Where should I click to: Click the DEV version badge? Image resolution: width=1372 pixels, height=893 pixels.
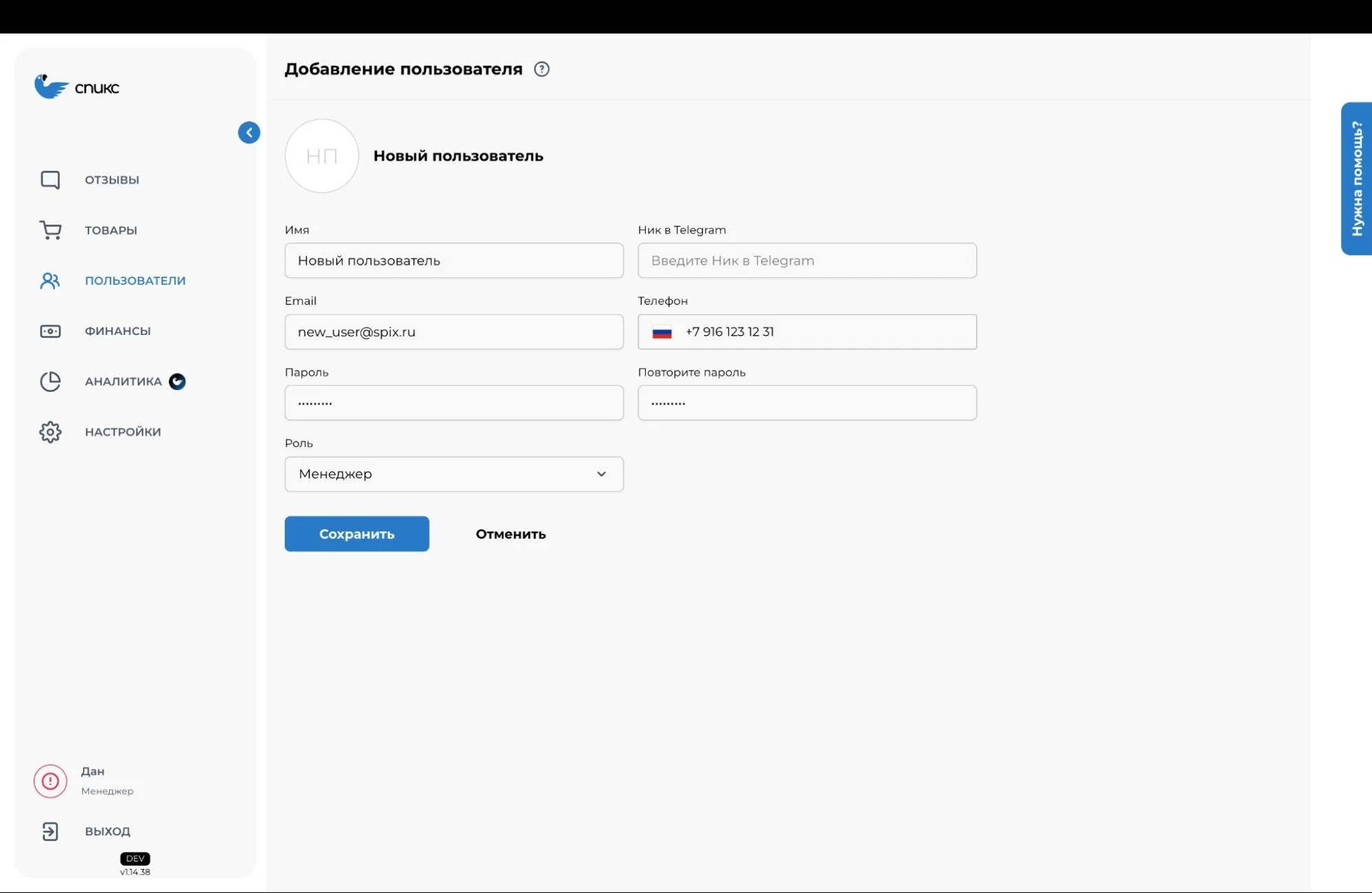tap(135, 859)
